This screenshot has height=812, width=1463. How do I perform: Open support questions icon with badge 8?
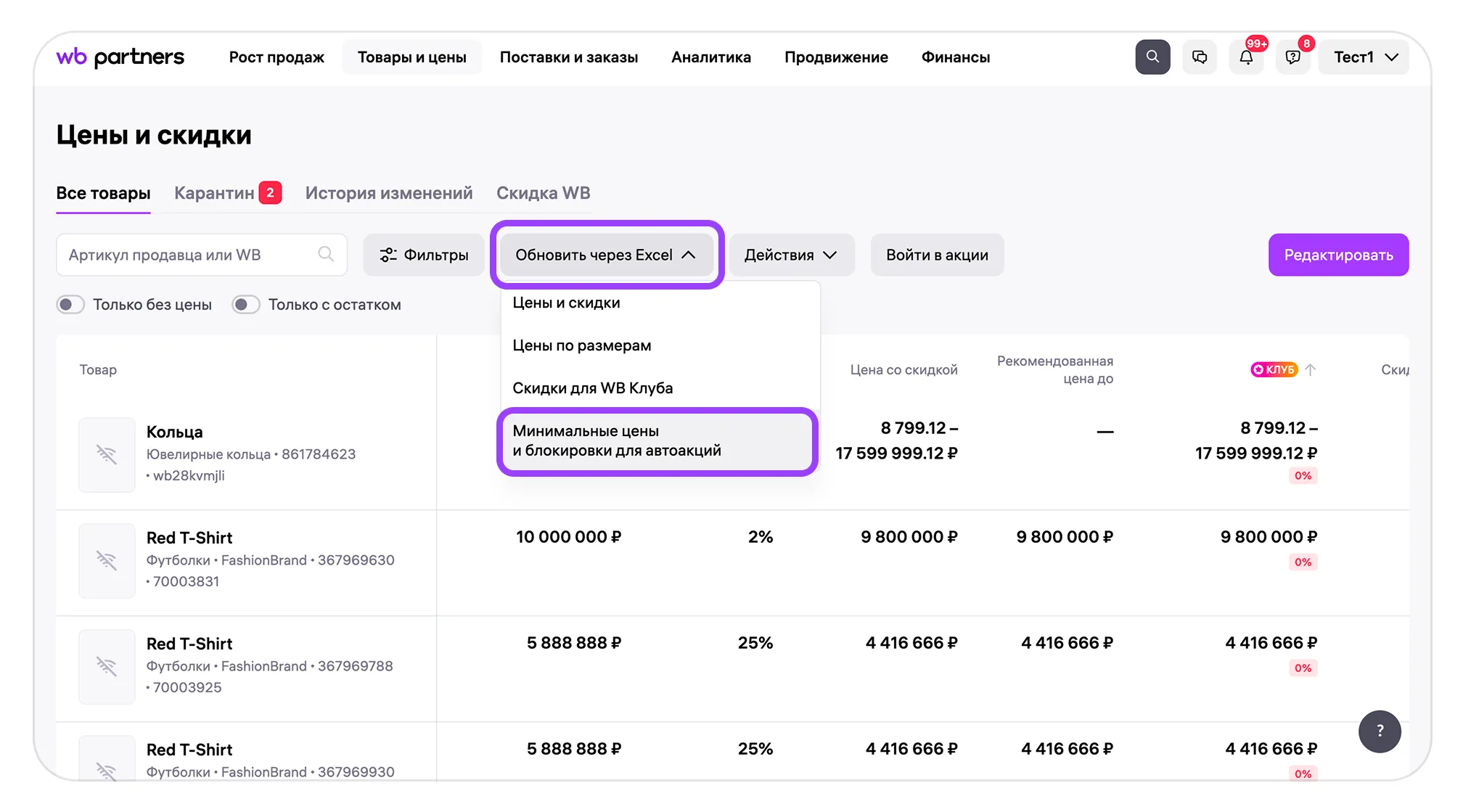1292,57
